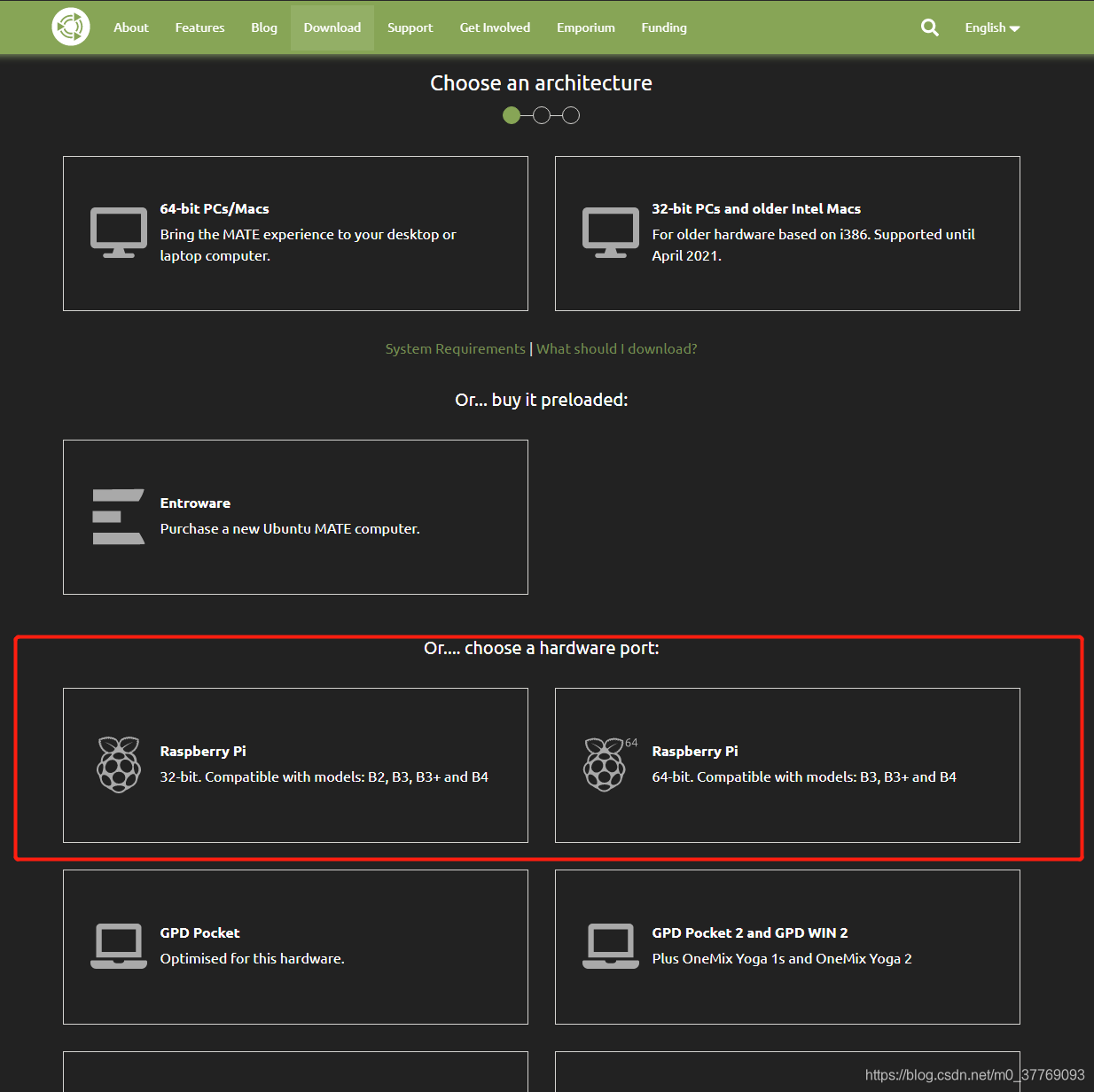The width and height of the screenshot is (1094, 1092).
Task: Click the first green progress step circle
Action: 512,115
